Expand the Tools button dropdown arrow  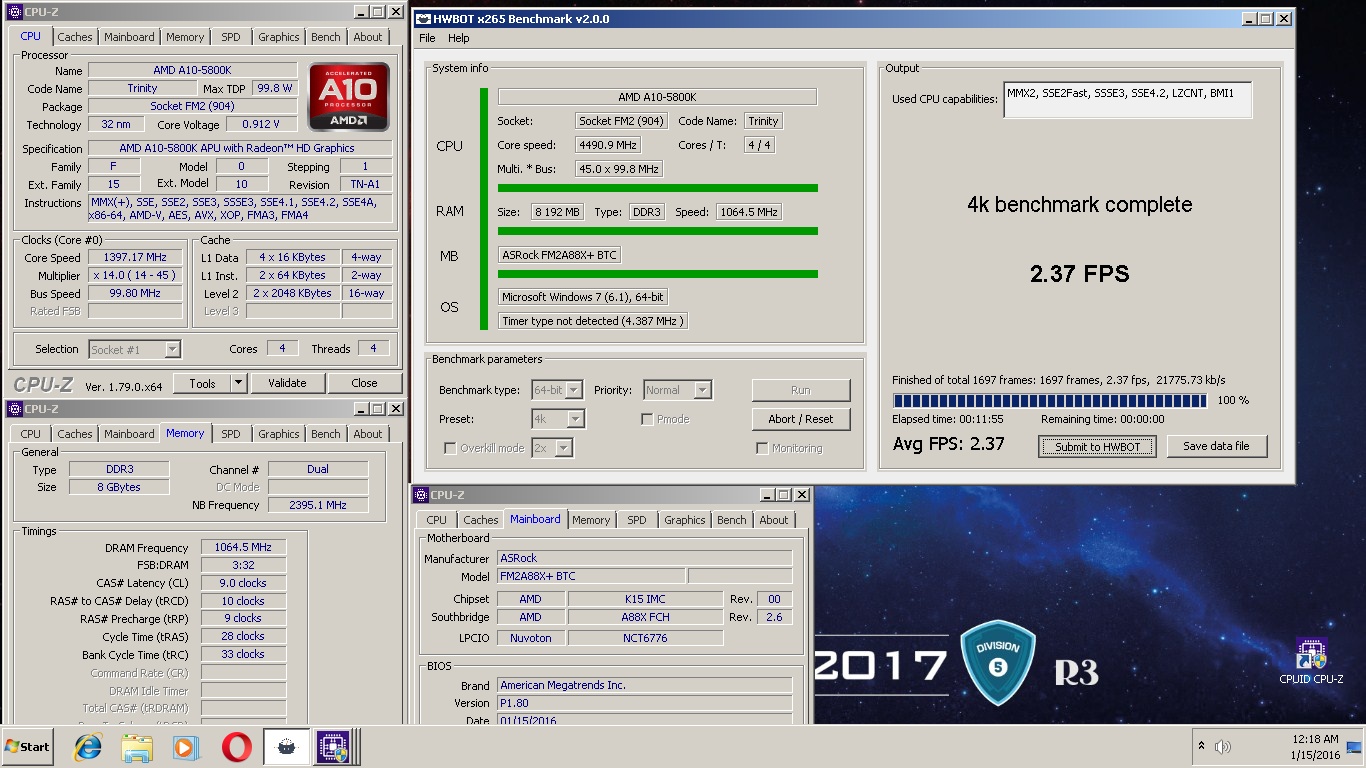coord(238,383)
